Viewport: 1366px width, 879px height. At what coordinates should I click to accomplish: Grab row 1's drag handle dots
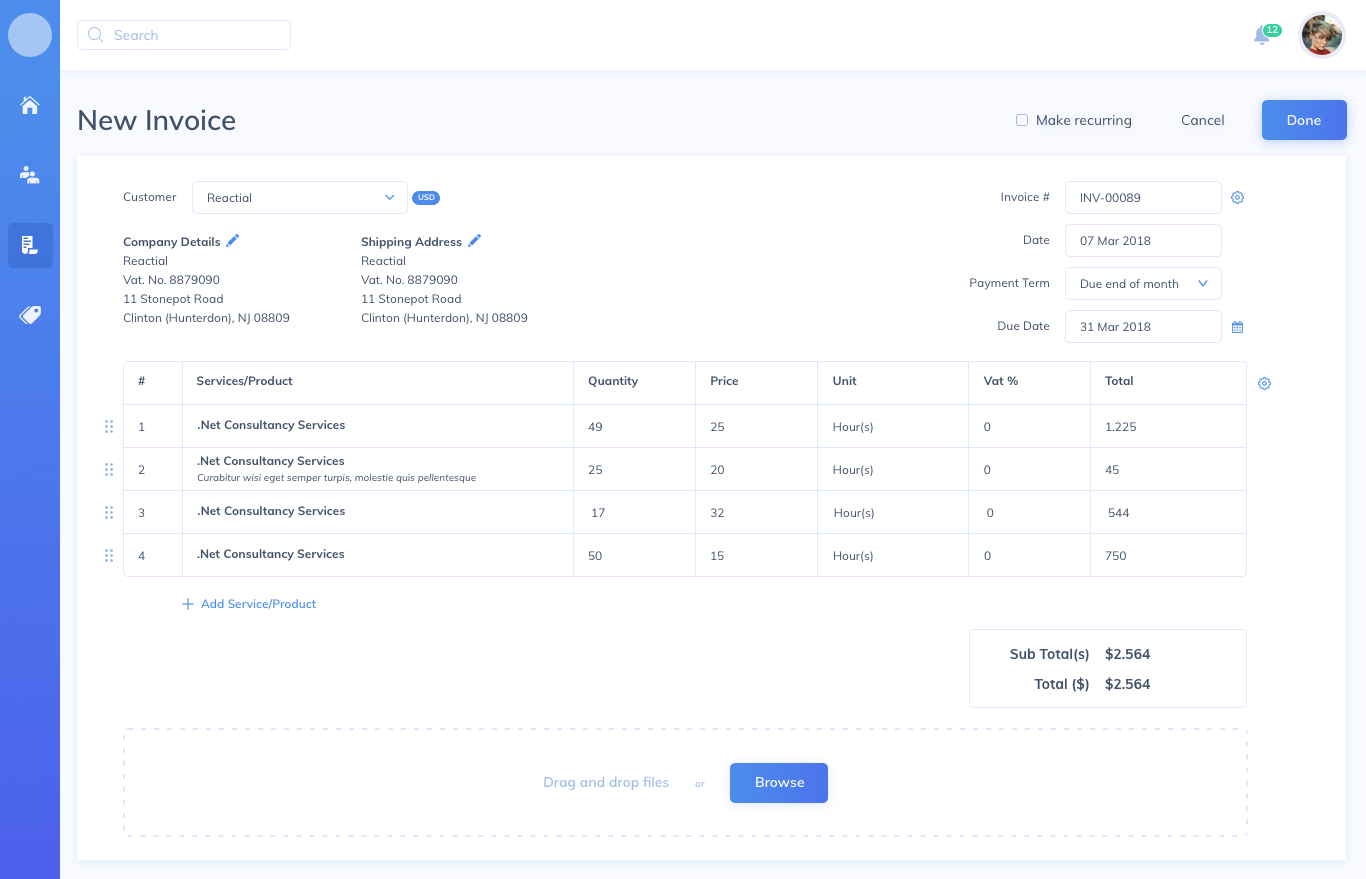point(108,426)
